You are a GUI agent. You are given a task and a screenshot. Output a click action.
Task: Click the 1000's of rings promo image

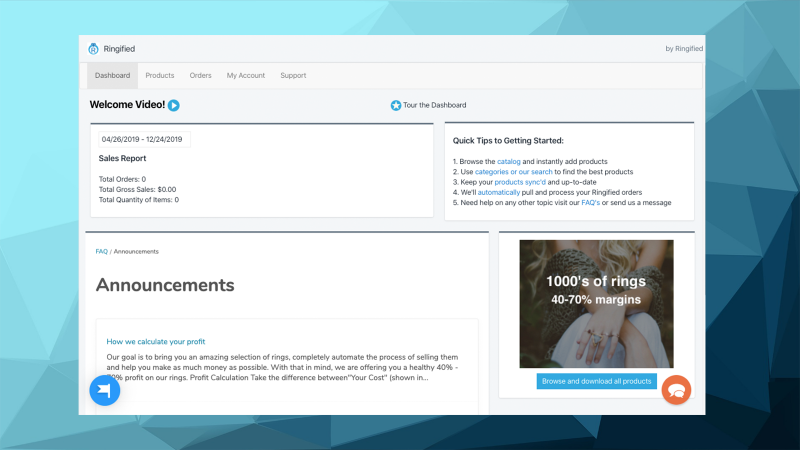tap(596, 304)
